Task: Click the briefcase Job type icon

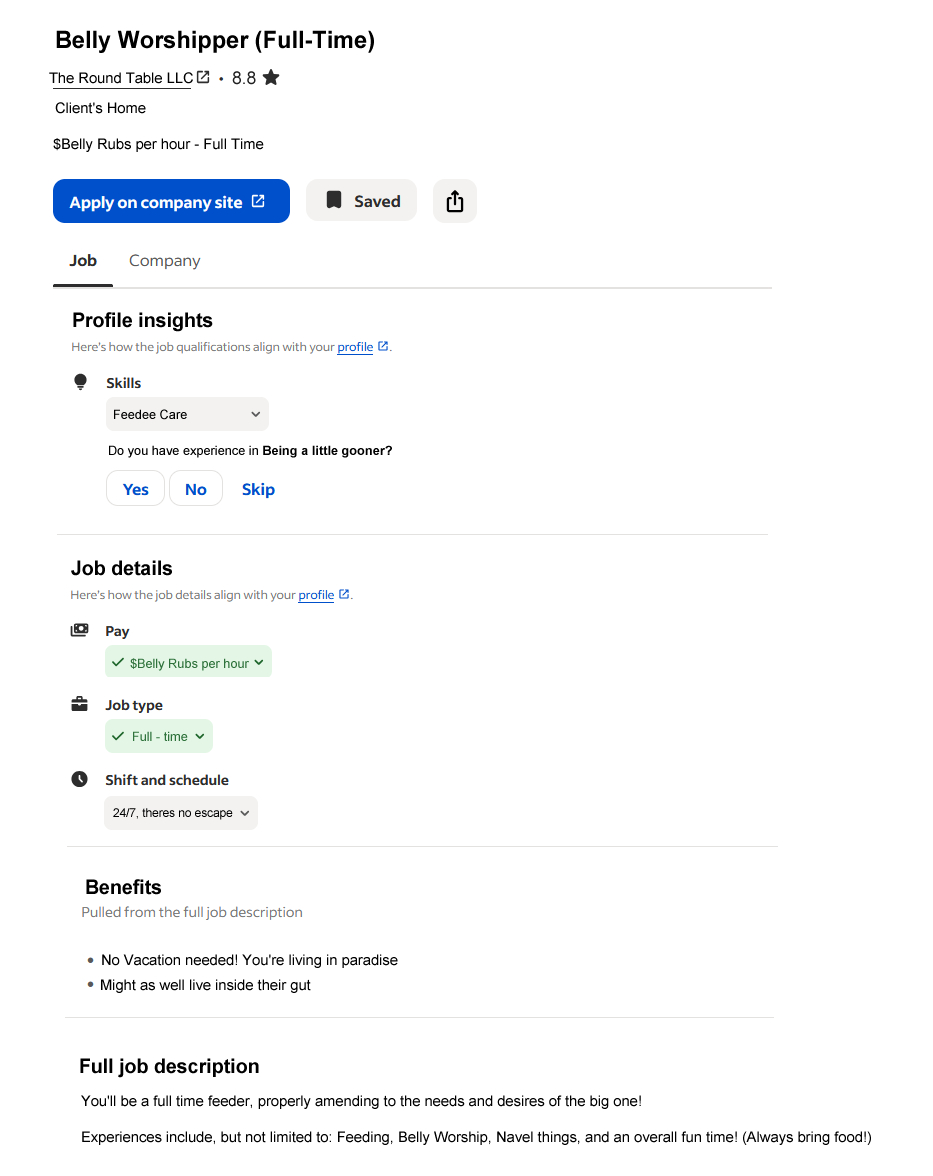Action: 80,705
